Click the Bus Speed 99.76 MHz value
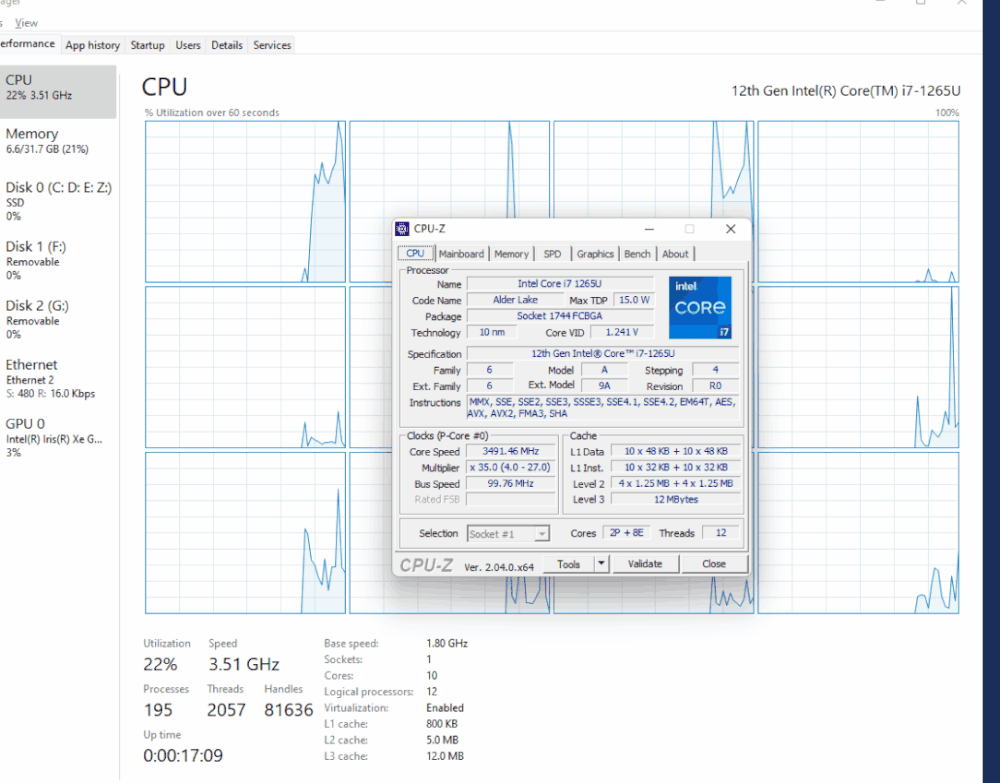 coord(511,483)
